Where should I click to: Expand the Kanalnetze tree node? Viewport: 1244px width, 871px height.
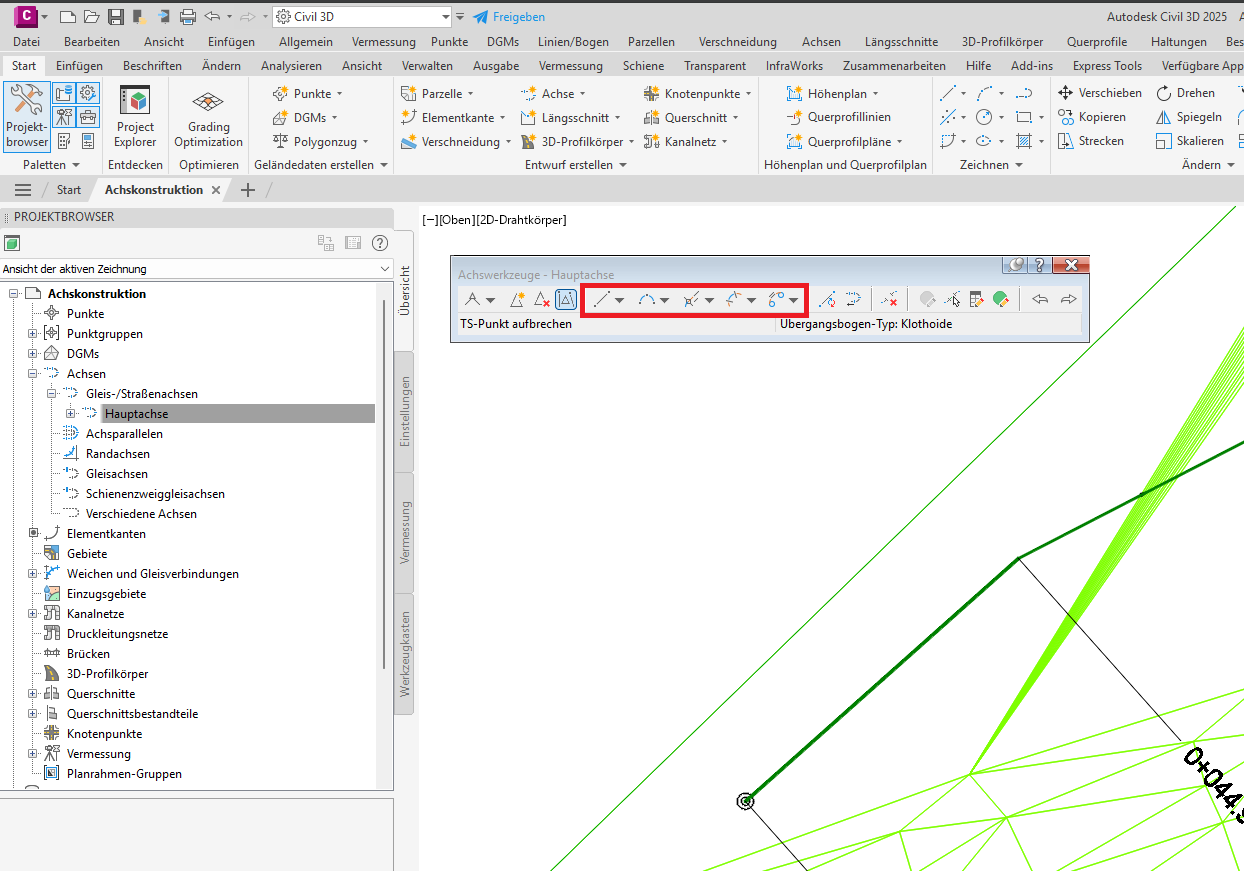point(33,613)
